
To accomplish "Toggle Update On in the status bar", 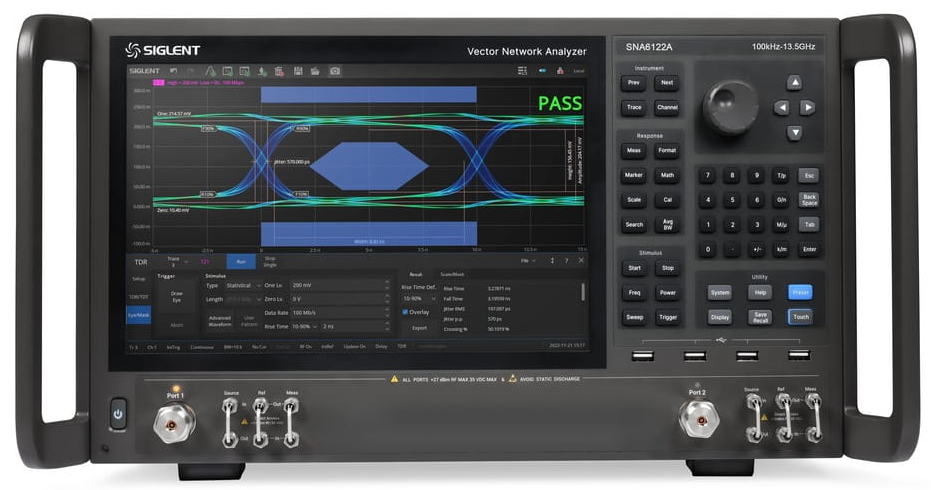I will coord(354,346).
